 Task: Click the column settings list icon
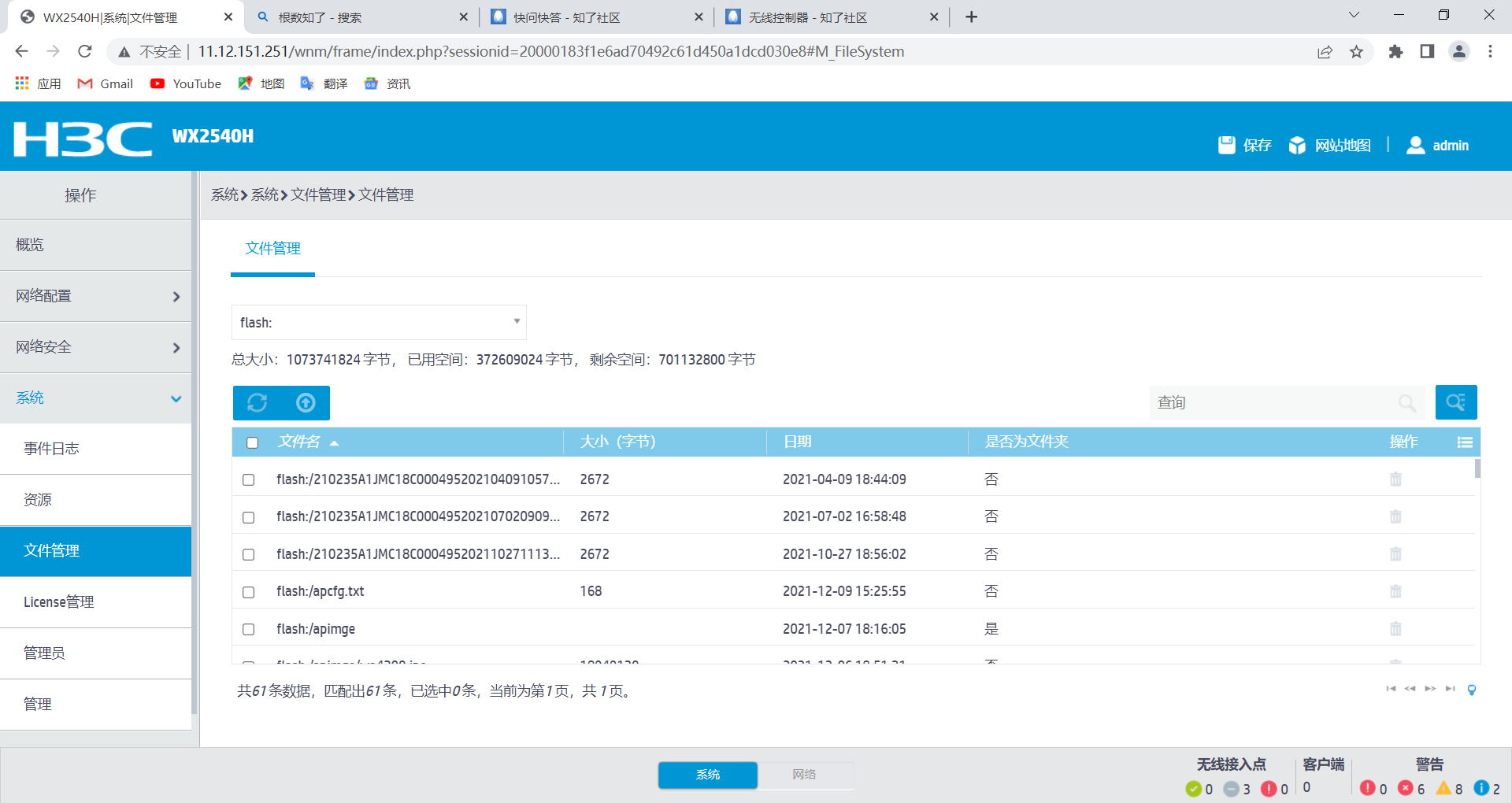(1464, 442)
